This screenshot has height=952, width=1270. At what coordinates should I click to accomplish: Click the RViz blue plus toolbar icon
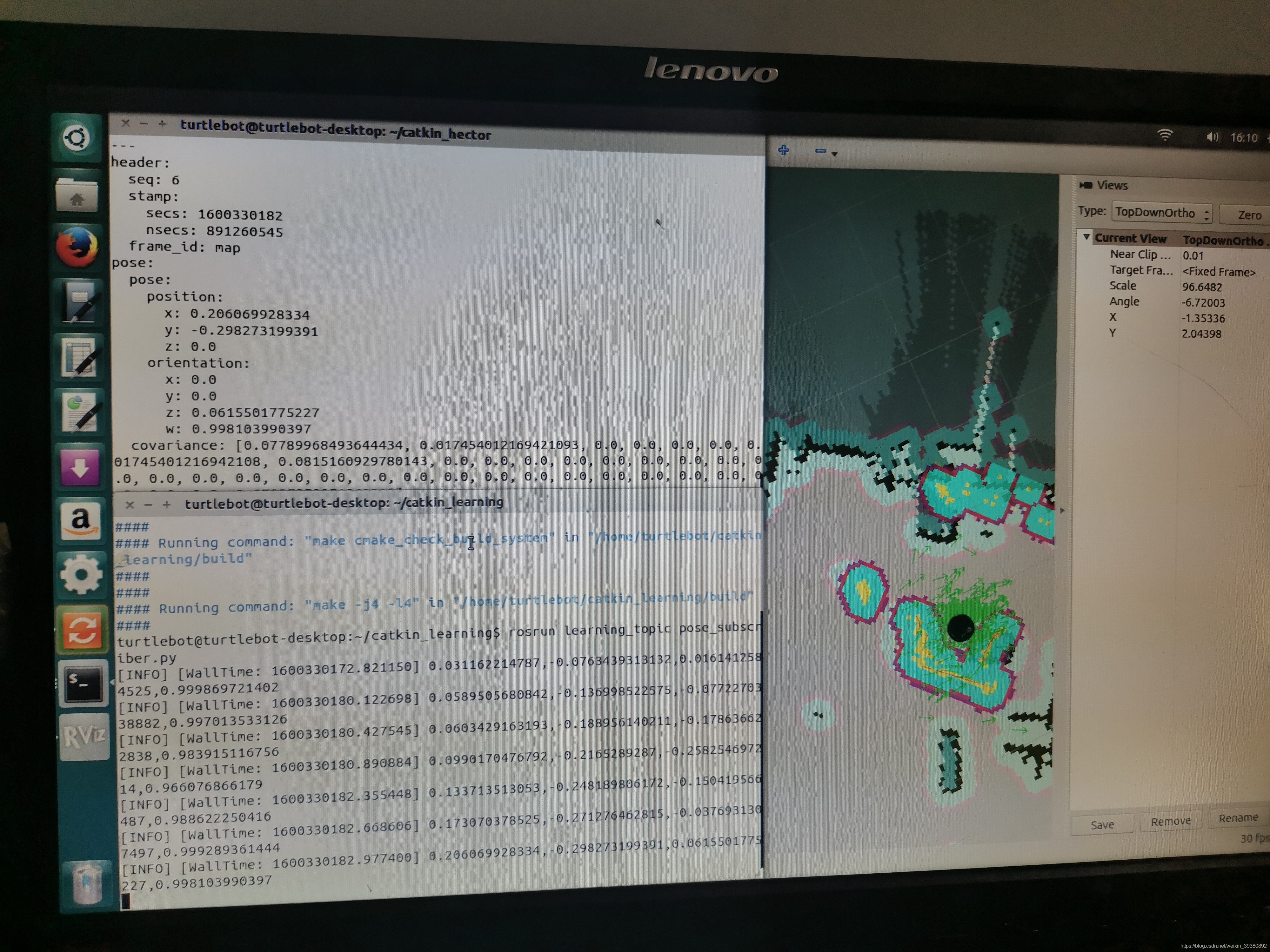pos(784,150)
